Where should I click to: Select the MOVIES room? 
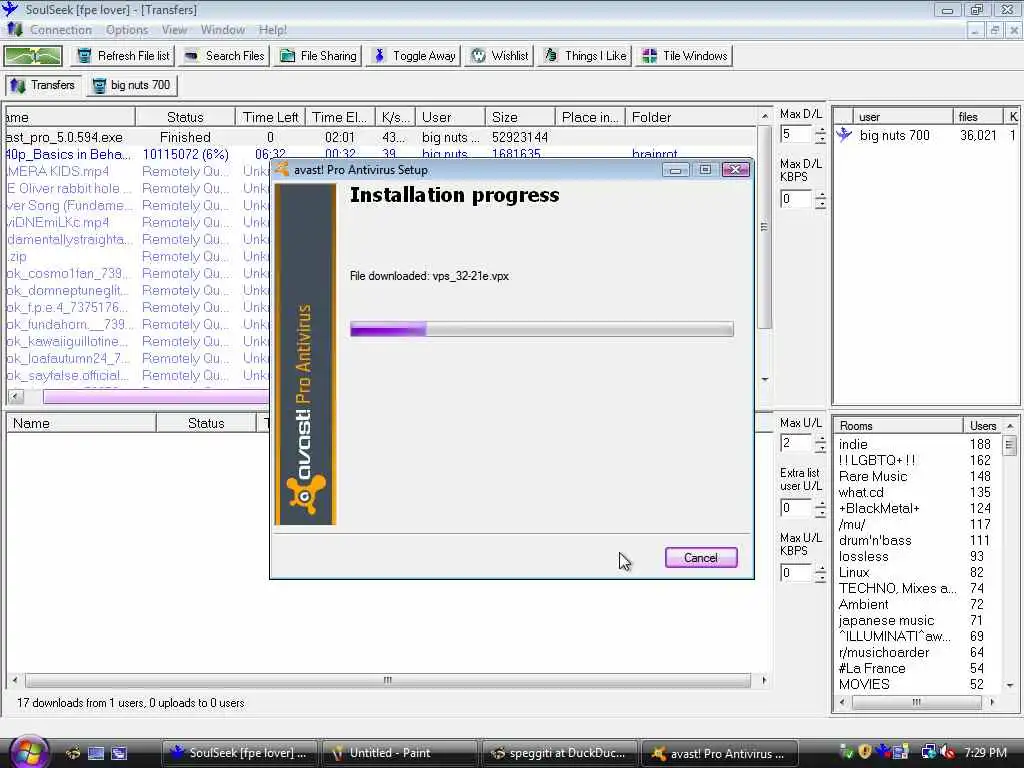click(x=918, y=684)
